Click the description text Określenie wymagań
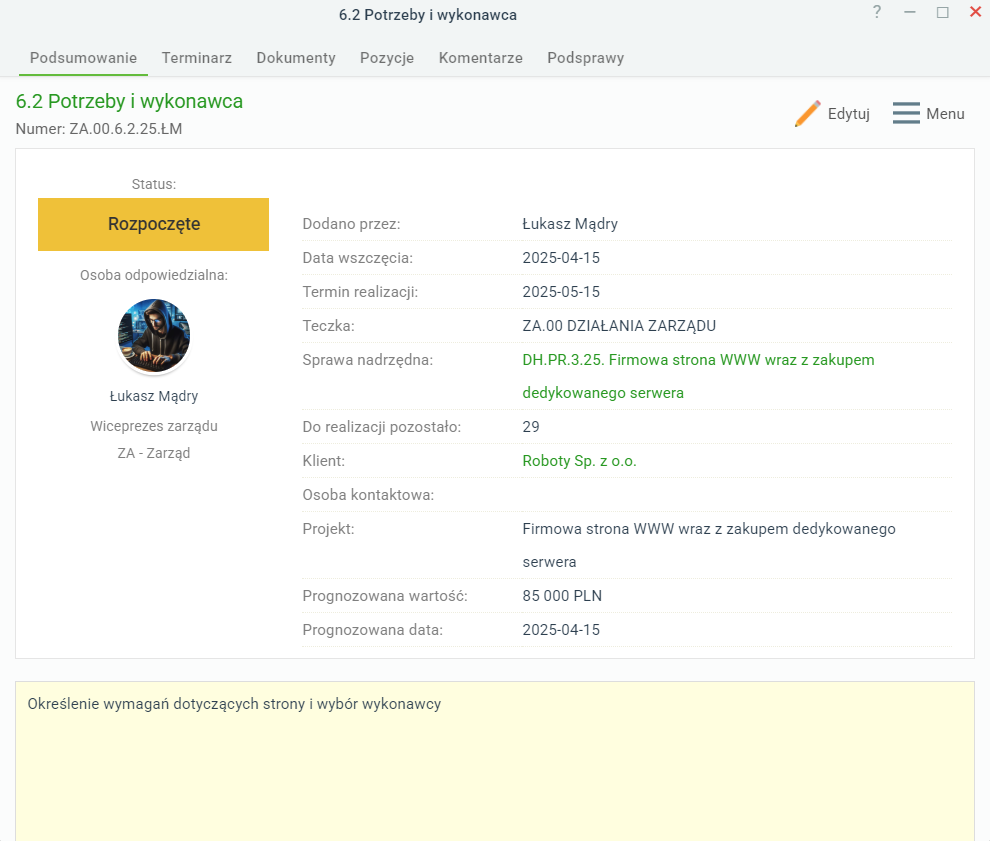 (x=234, y=705)
